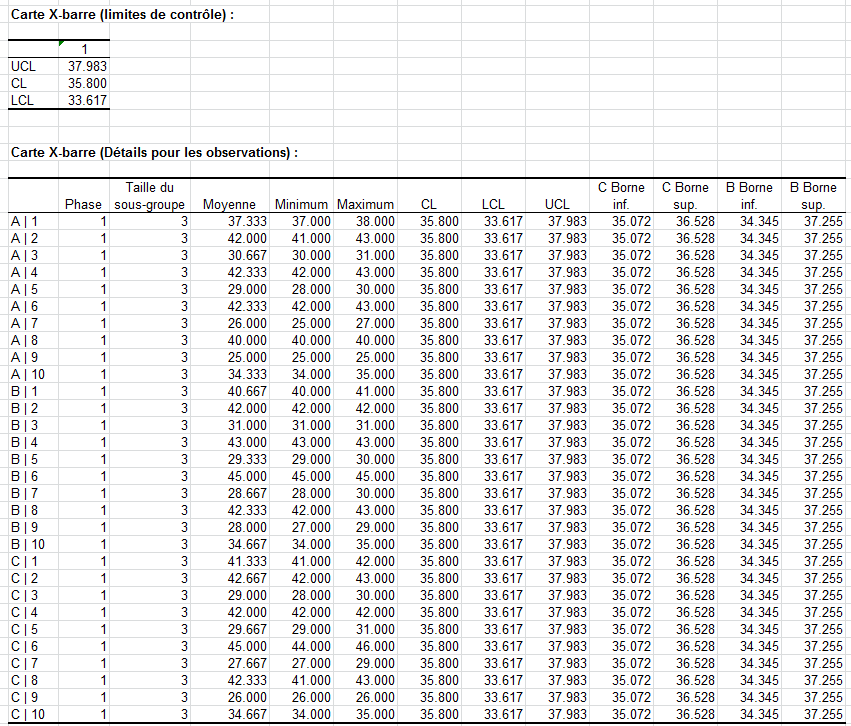The width and height of the screenshot is (851, 726).
Task: Select the 'Phase' column header
Action: tap(83, 204)
